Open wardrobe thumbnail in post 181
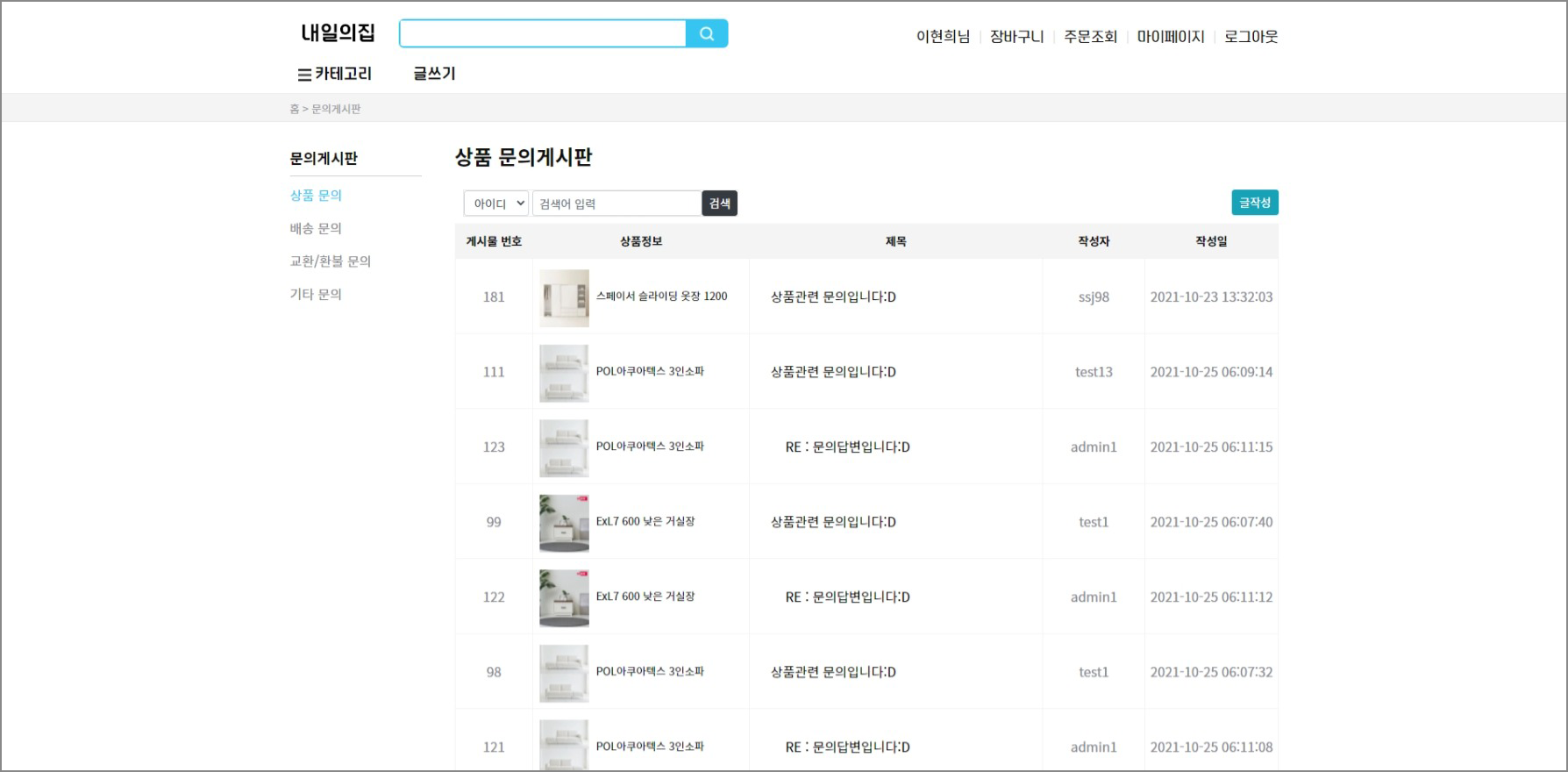This screenshot has height=772, width=1568. pos(564,298)
